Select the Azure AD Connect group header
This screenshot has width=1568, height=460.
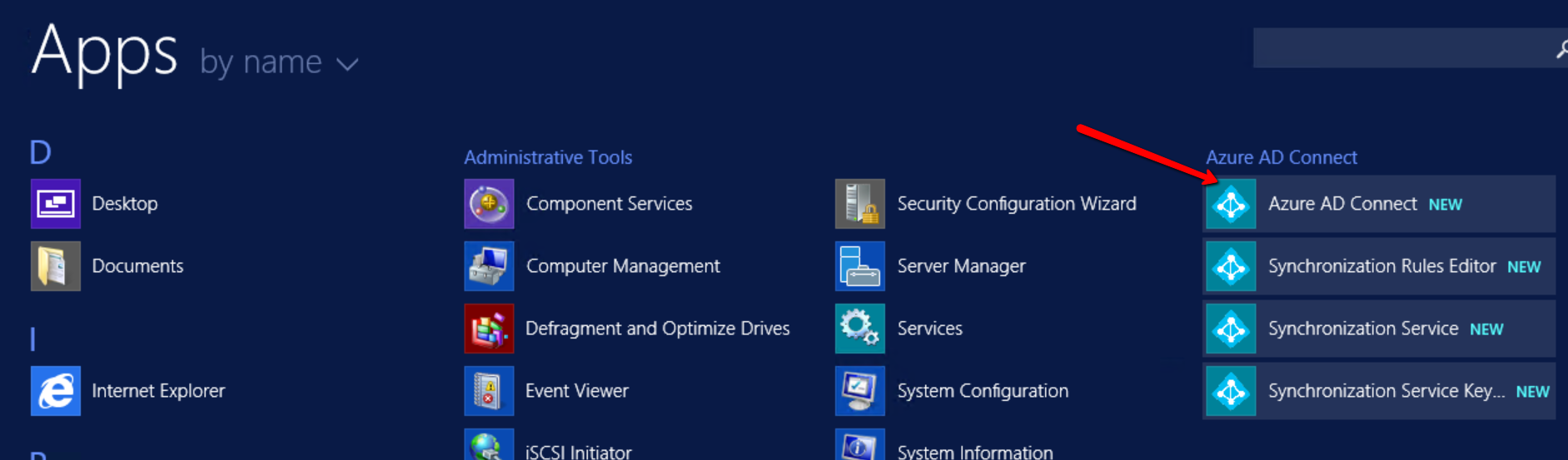(1281, 157)
